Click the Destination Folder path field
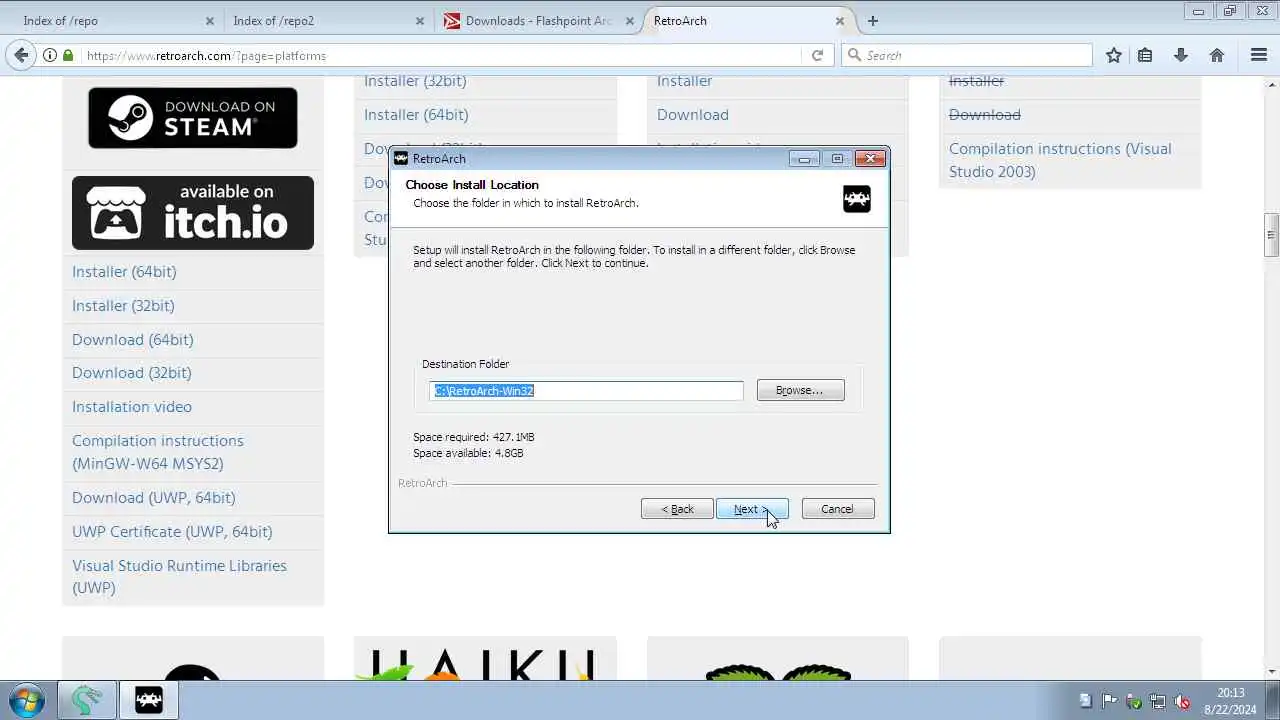Screen dimensions: 1280x720 (586, 391)
